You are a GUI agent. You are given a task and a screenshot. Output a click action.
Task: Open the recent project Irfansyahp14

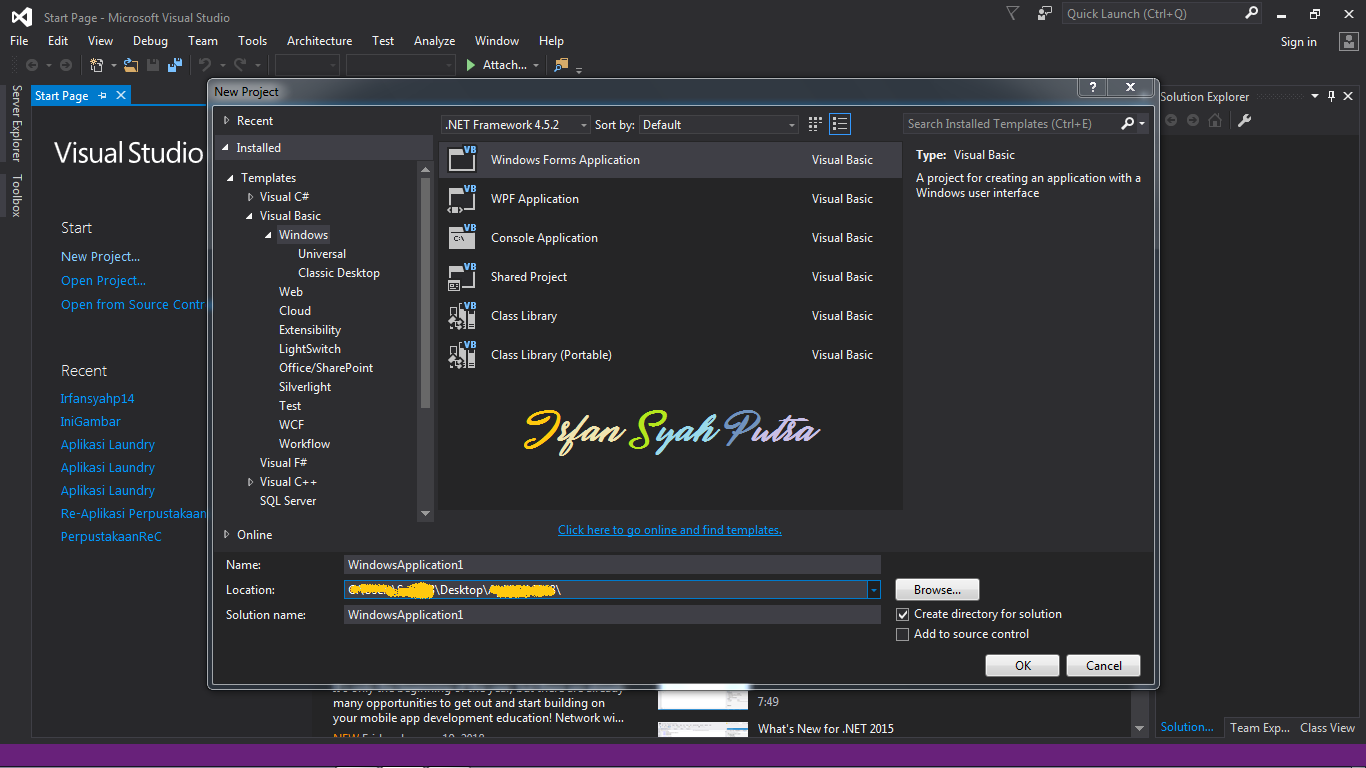tap(98, 399)
